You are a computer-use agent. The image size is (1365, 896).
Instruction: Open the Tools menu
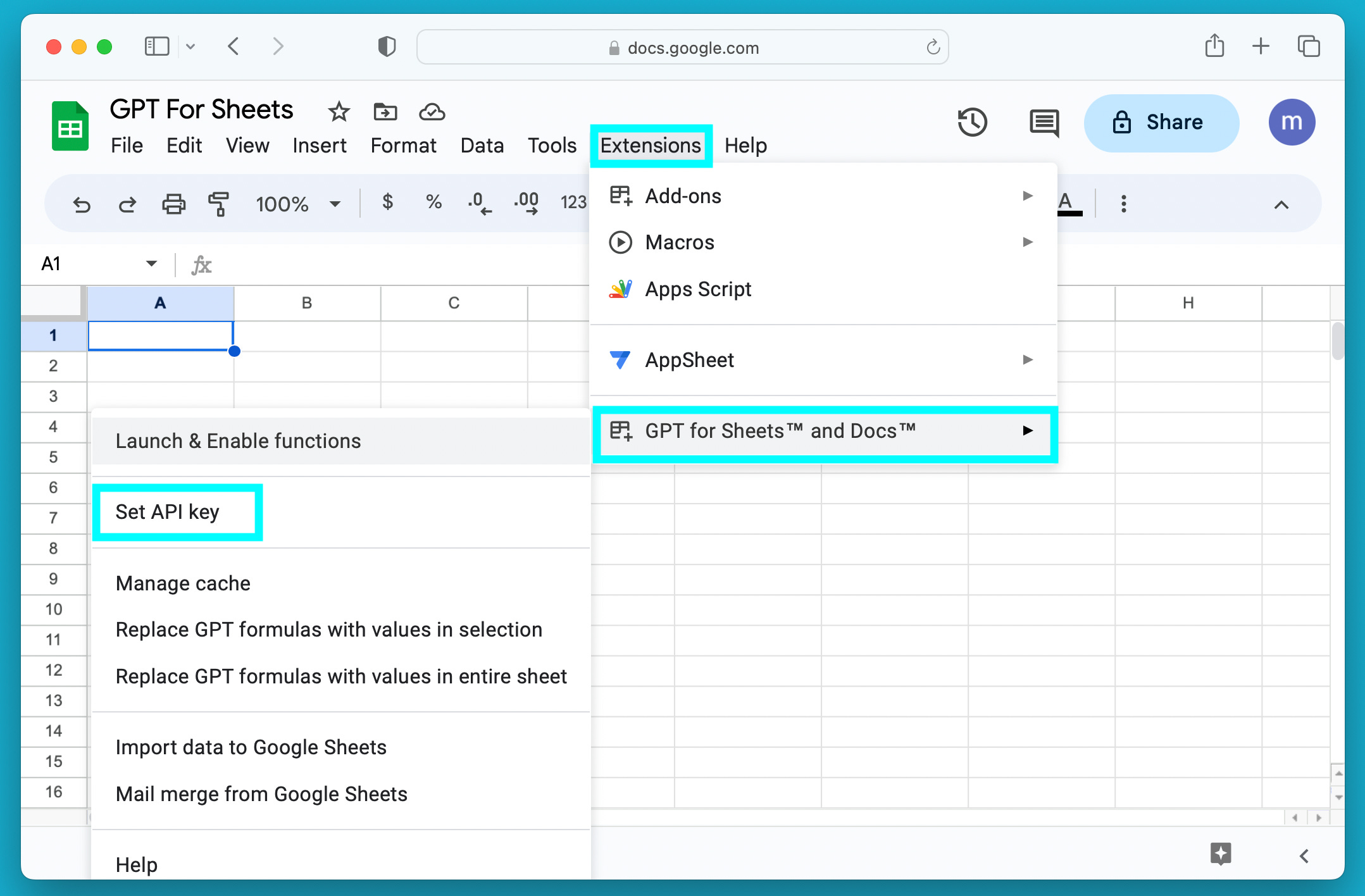(551, 145)
